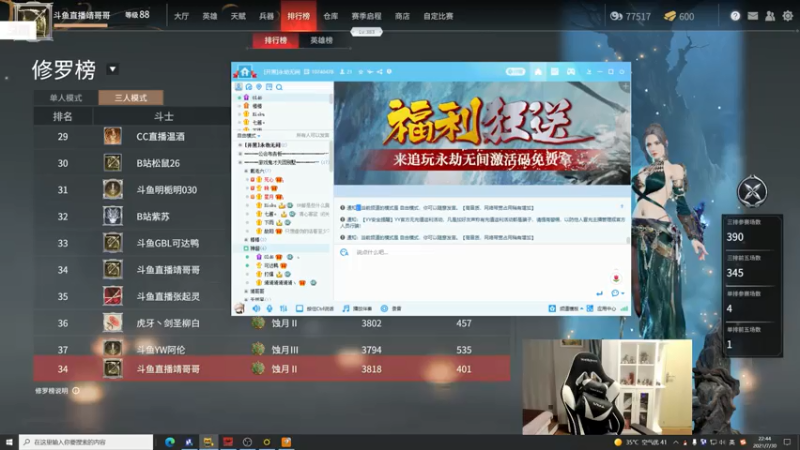Click the YY list icon beside the home tab

pos(554,71)
